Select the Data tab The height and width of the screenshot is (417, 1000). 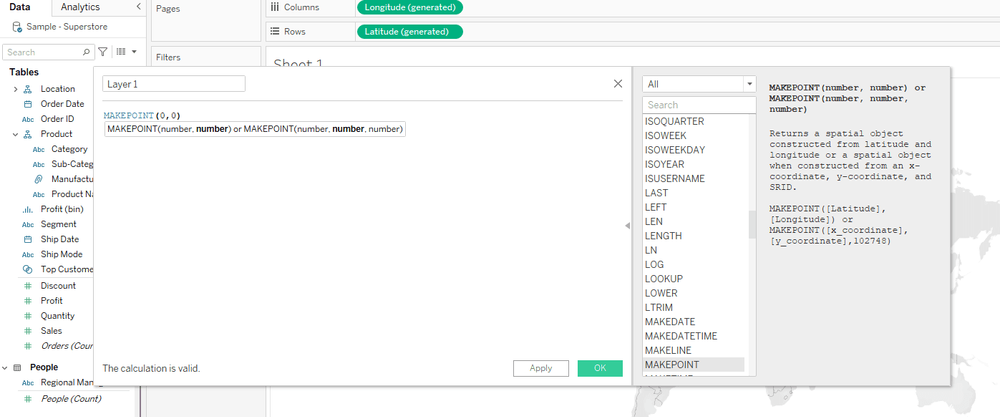pos(20,7)
